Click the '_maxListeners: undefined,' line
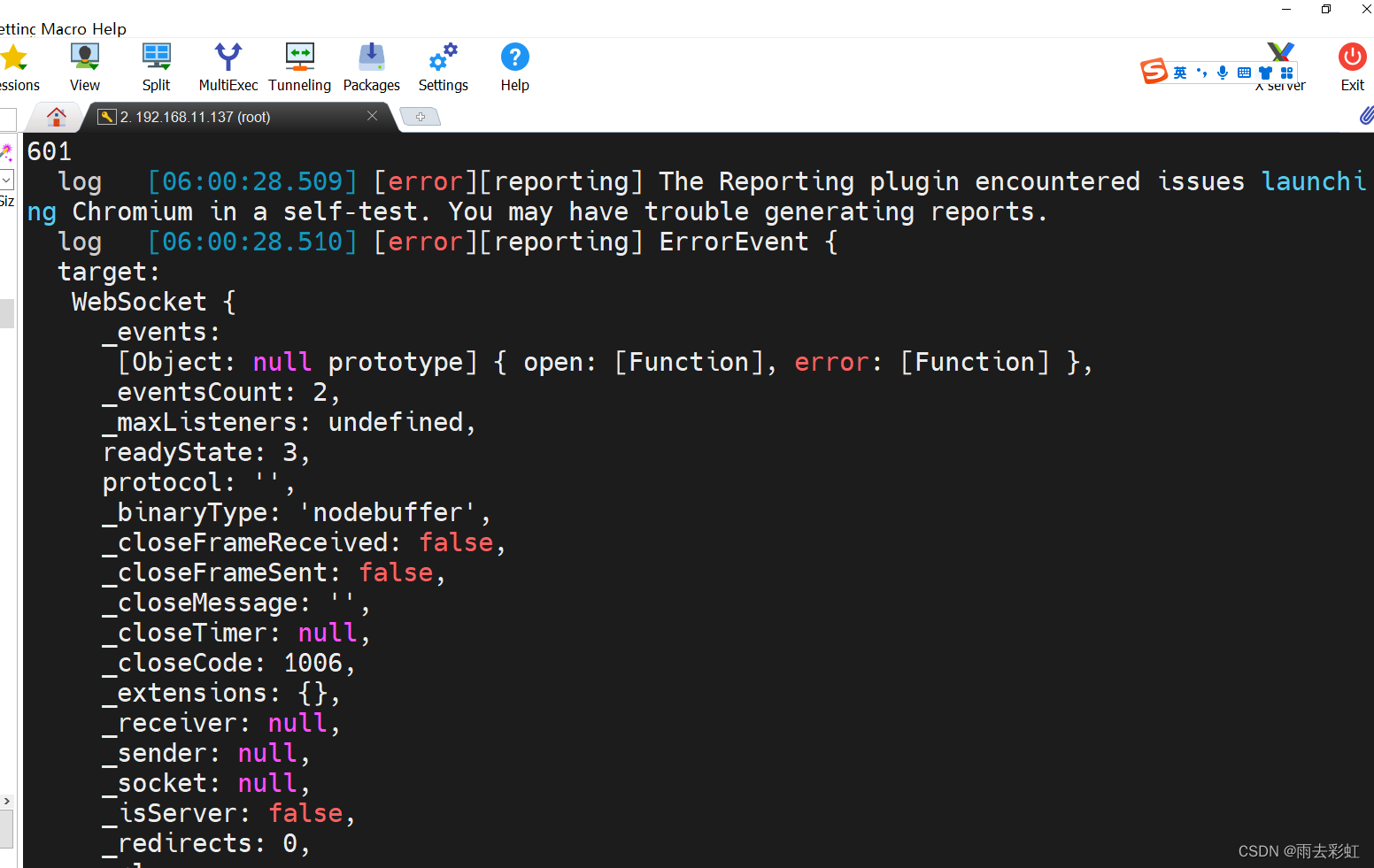Screen dimensions: 1374x868 [289, 422]
